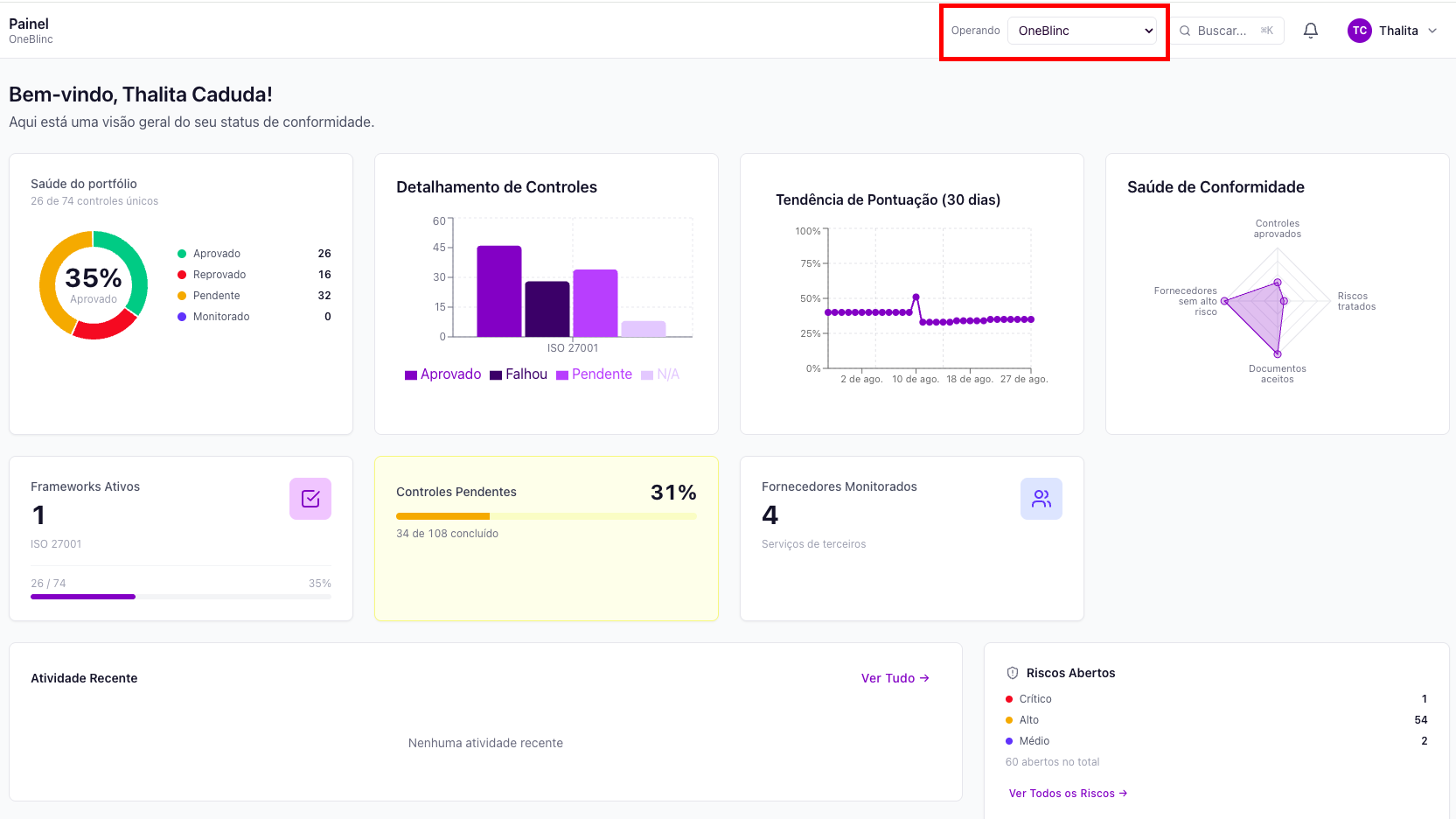Open the Operando organization dropdown
The height and width of the screenshot is (819, 1456).
[x=1083, y=31]
